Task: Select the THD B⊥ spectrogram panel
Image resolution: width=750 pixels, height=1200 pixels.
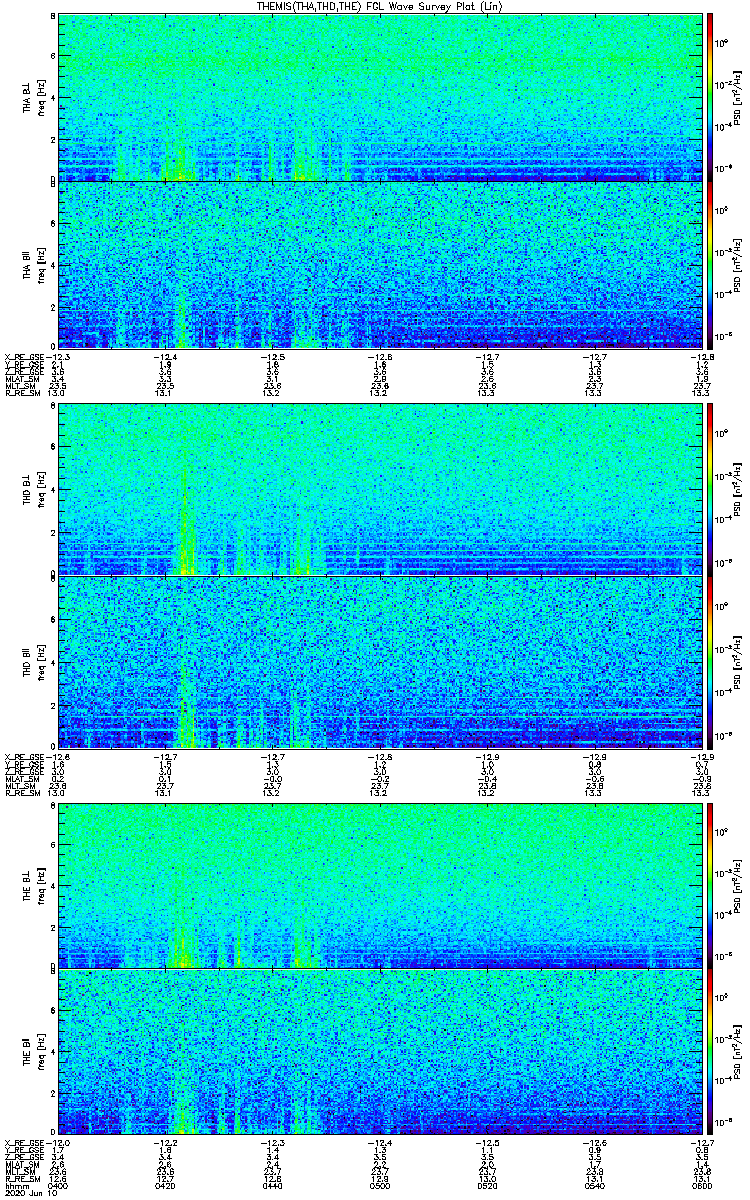Action: tap(378, 491)
